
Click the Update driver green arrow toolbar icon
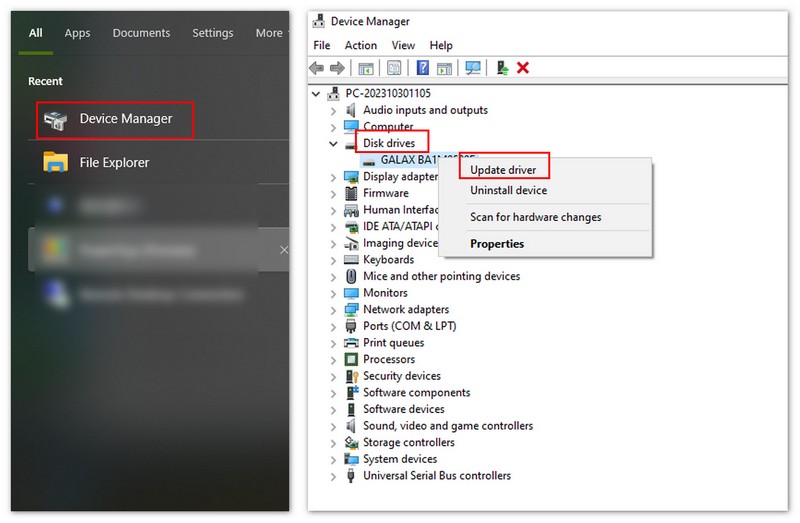pyautogui.click(x=502, y=68)
